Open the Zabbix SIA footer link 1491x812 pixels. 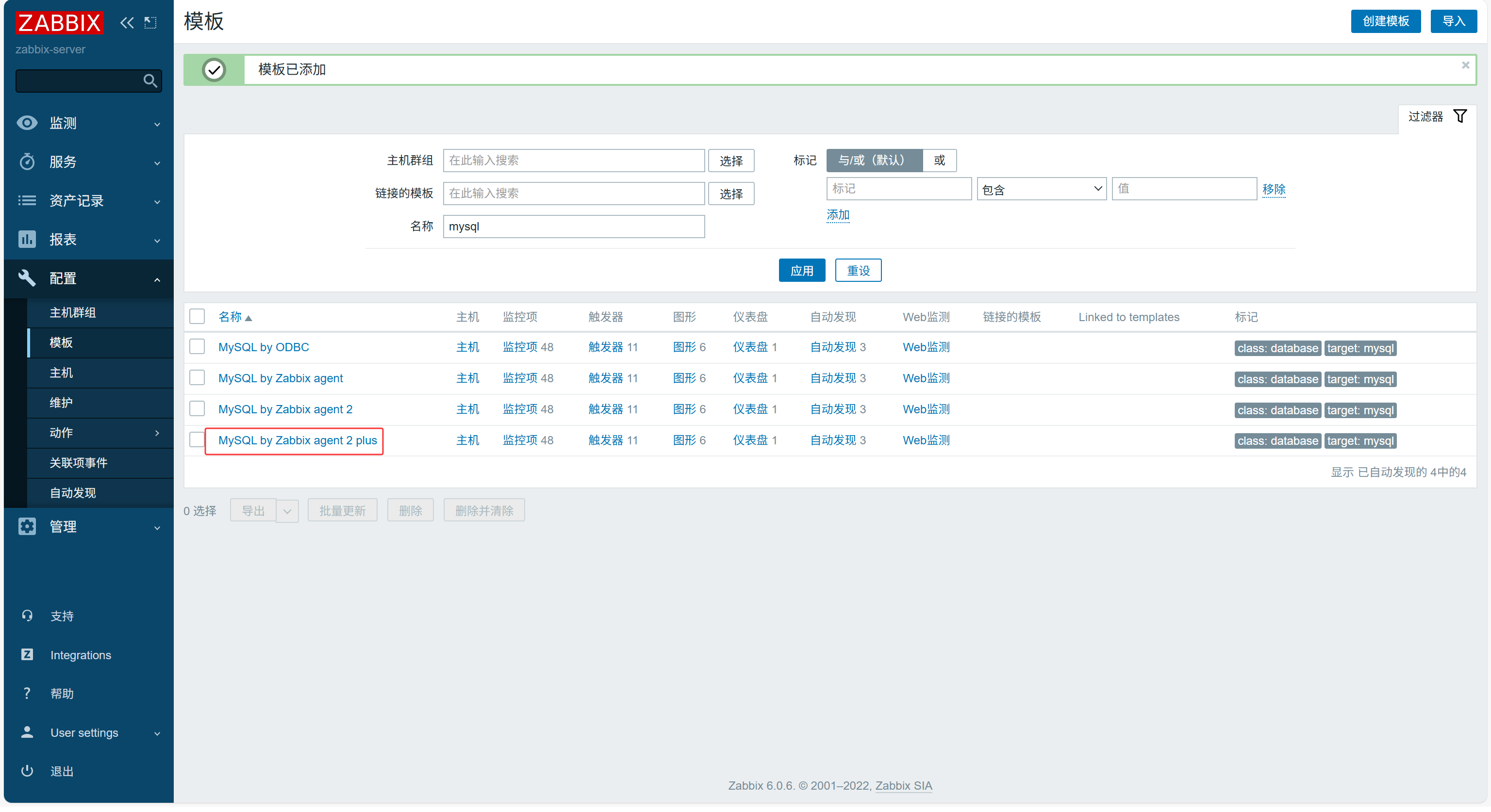coord(904,785)
